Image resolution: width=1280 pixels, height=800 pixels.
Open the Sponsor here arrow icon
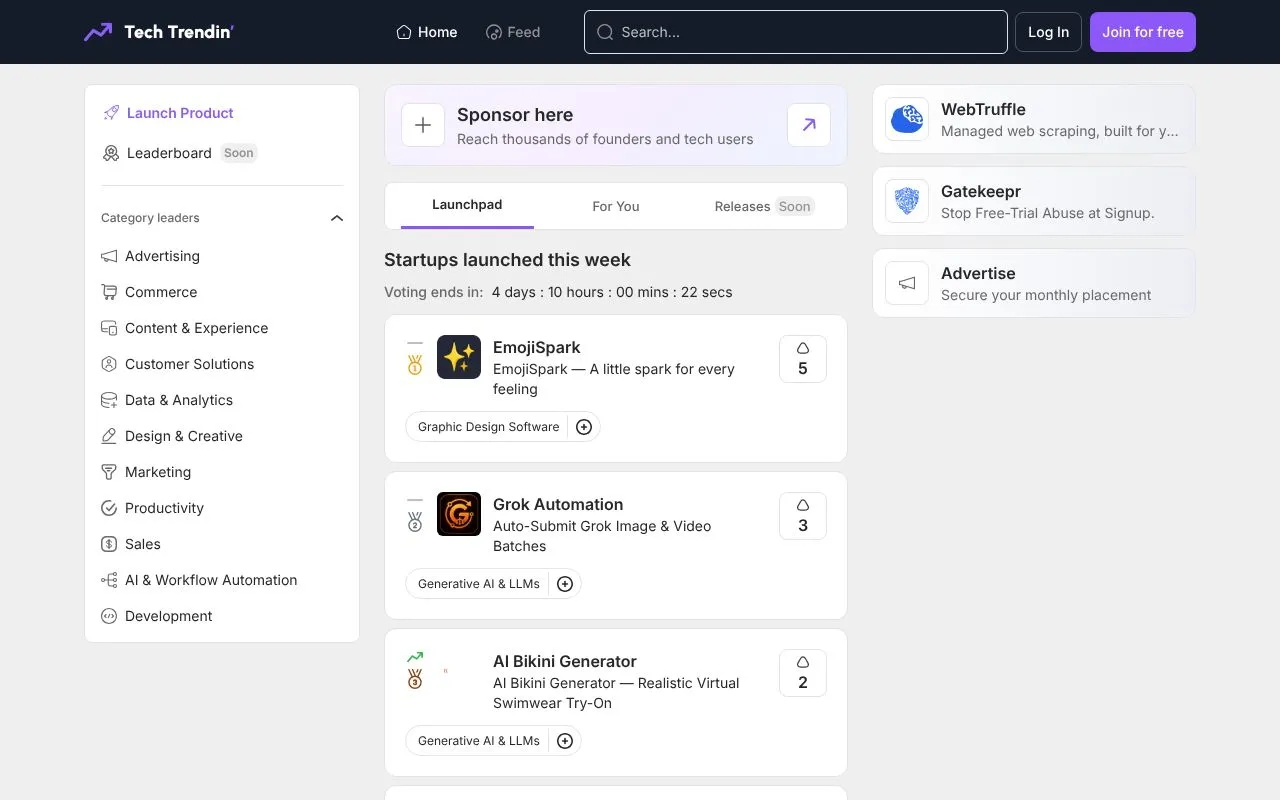[809, 125]
